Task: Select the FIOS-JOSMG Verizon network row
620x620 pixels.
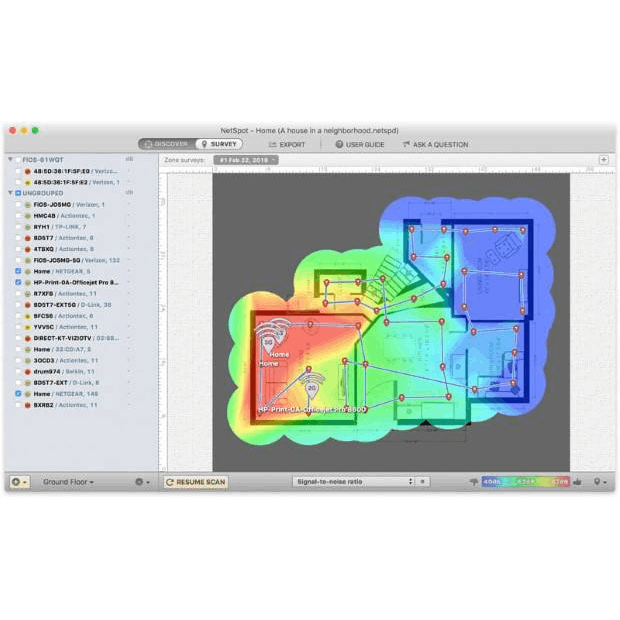Action: [79, 205]
